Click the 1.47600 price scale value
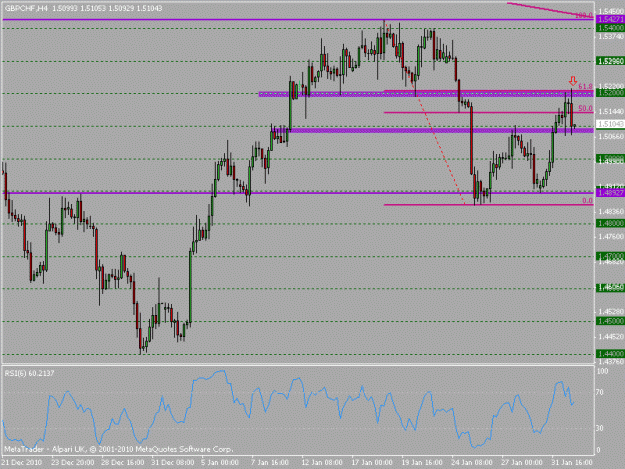The width and height of the screenshot is (625, 469). click(611, 236)
